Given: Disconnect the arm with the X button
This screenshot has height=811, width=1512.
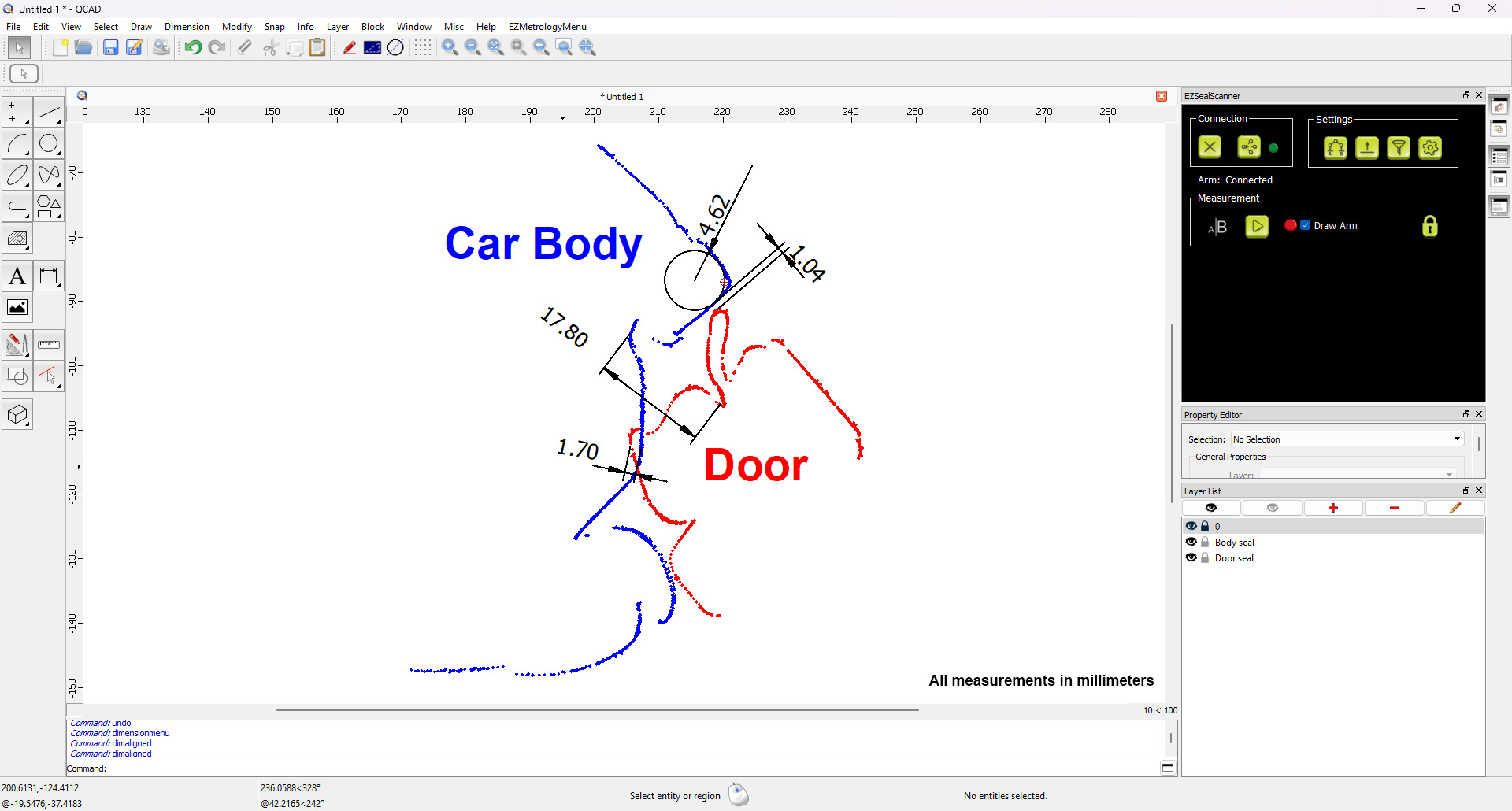Looking at the screenshot, I should [1210, 146].
